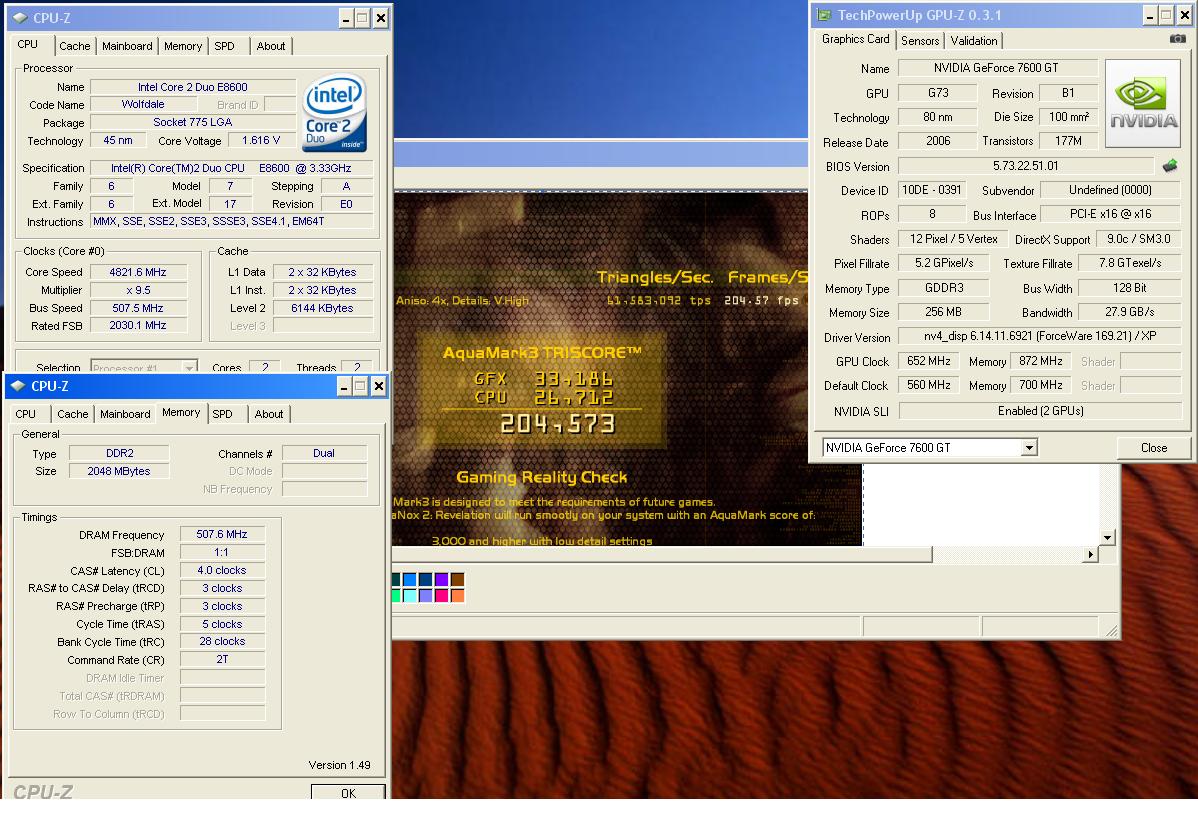Screen dimensions: 1198x830
Task: Click the Bandwidth value 27.9 GB/s
Action: (x=1129, y=312)
